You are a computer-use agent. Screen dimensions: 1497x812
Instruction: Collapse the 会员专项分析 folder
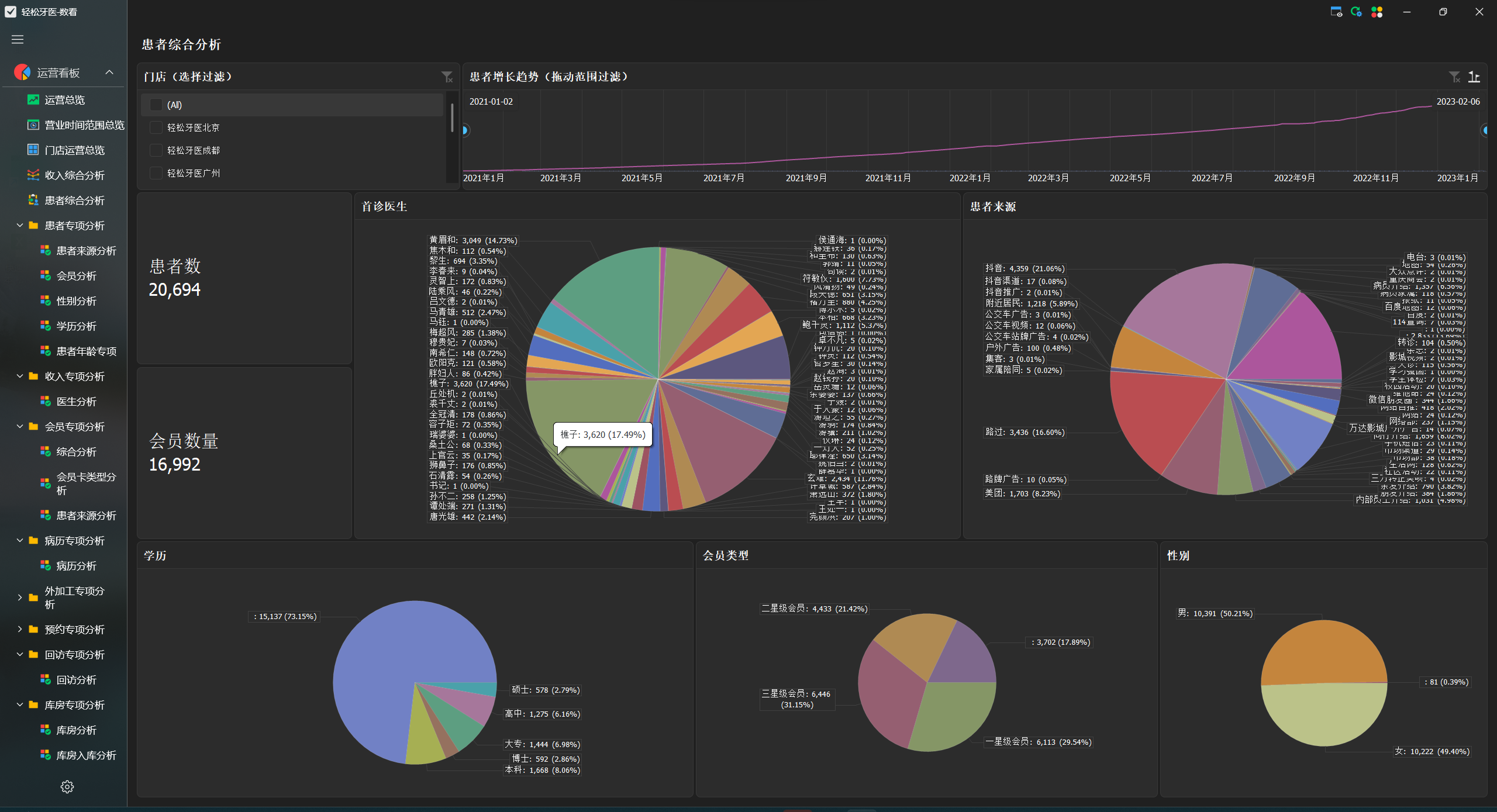point(20,427)
